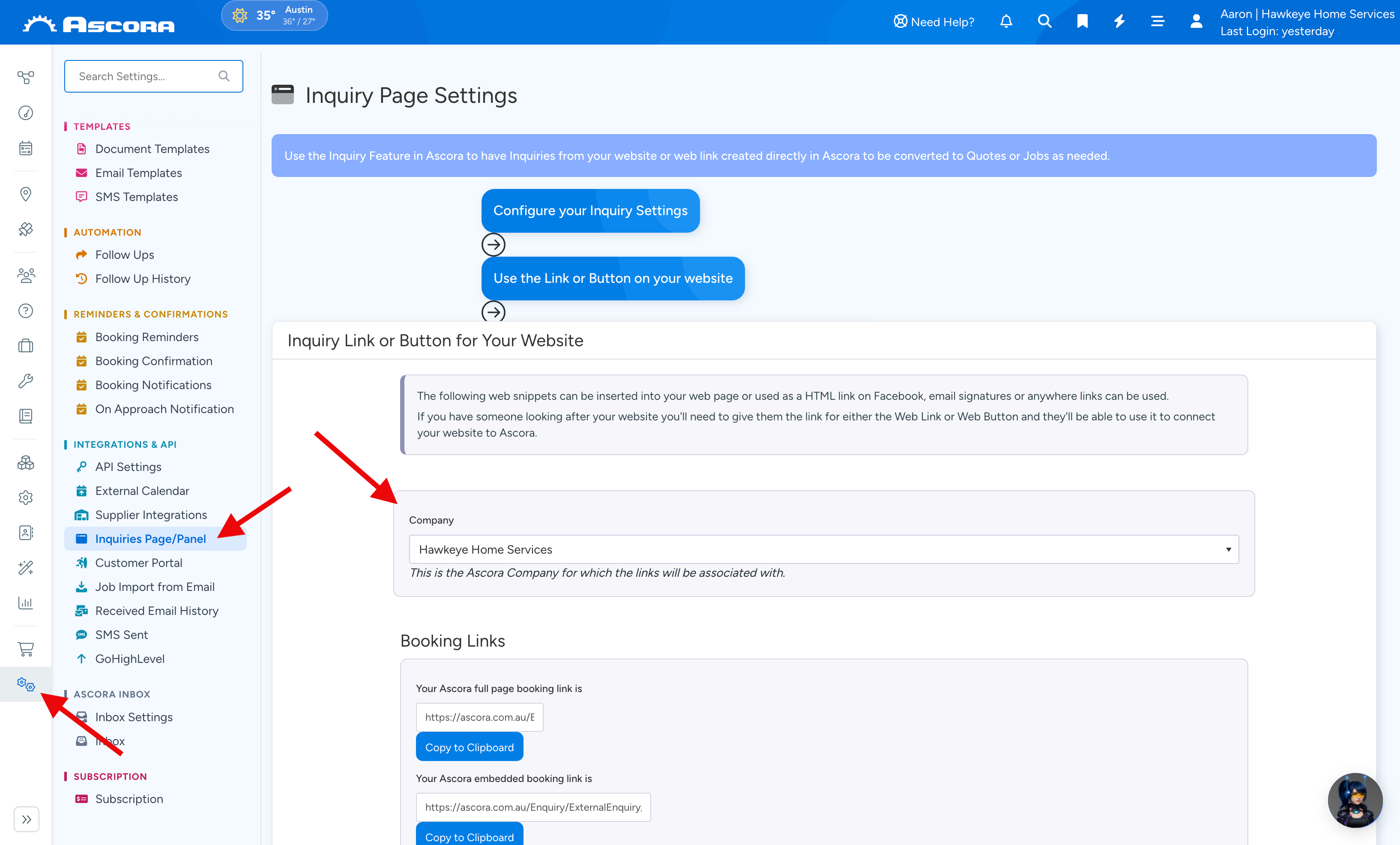Copy the full page booking link to clipboard
This screenshot has width=1400, height=845.
click(470, 747)
